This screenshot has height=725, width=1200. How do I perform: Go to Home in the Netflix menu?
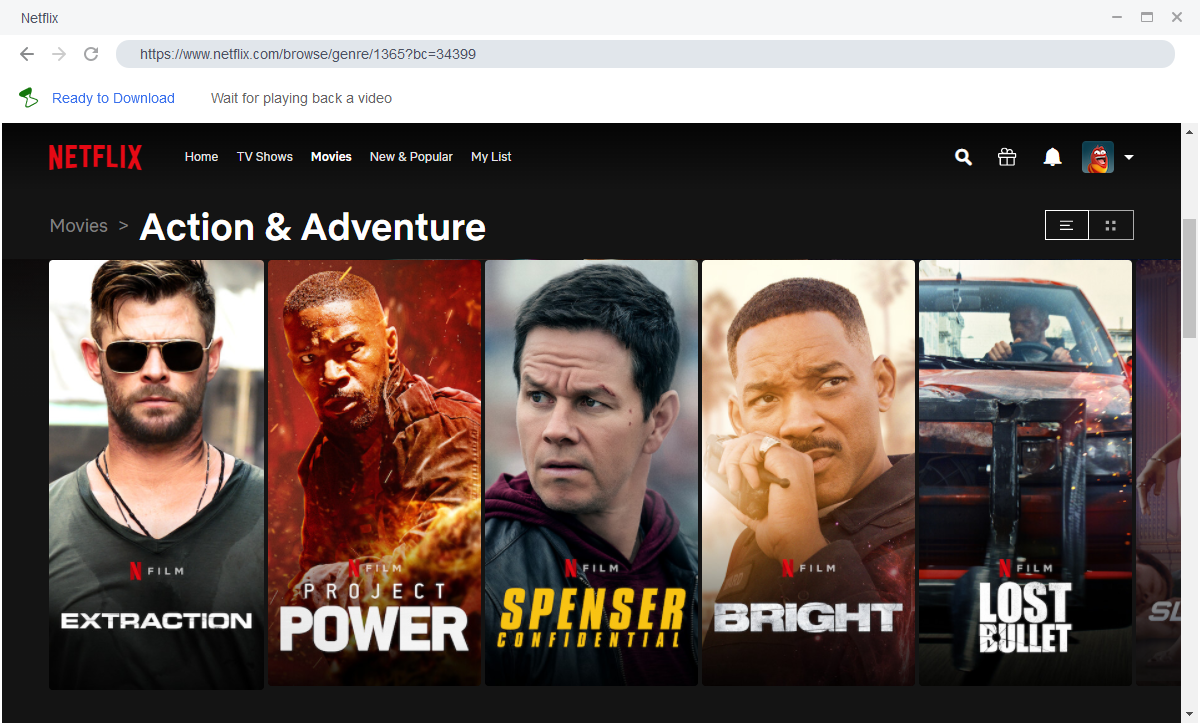201,157
